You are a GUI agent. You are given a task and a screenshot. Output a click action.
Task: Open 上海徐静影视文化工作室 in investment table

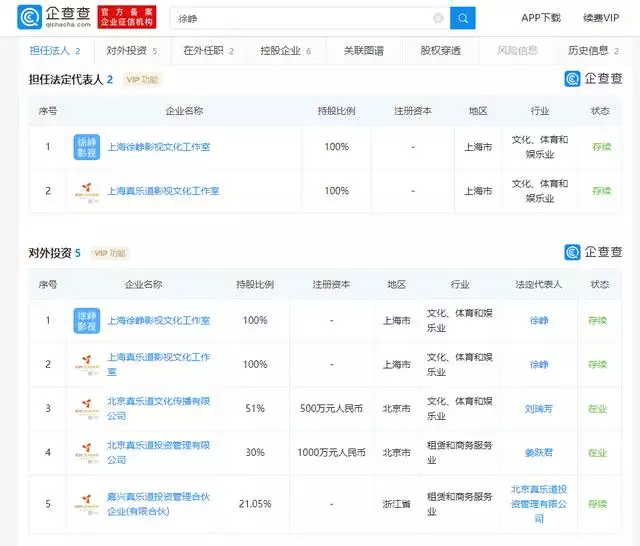pos(158,320)
